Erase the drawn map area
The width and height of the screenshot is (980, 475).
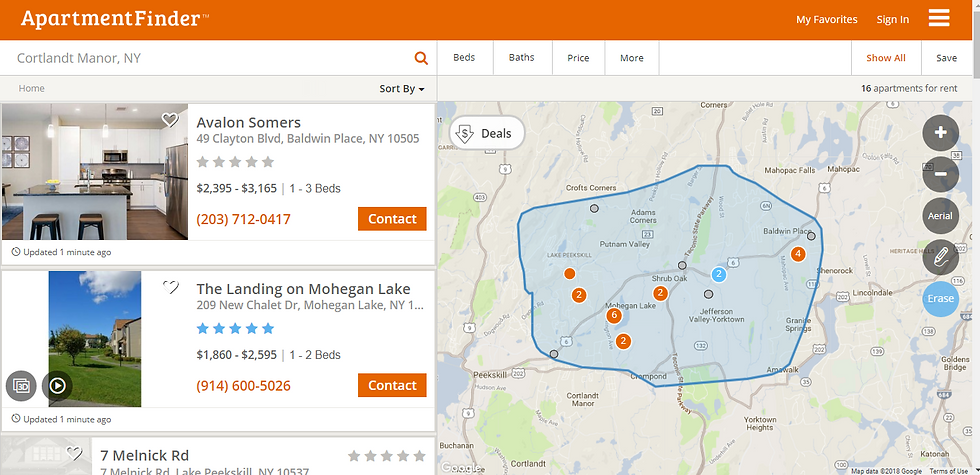[x=940, y=299]
